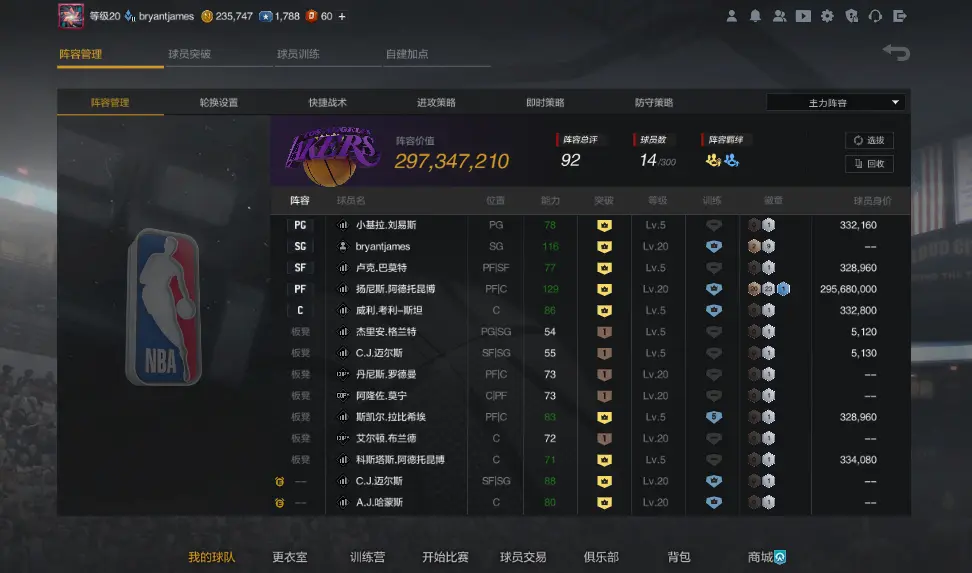Open 商城 in bottom navigation
Image resolution: width=972 pixels, height=573 pixels.
pos(767,557)
